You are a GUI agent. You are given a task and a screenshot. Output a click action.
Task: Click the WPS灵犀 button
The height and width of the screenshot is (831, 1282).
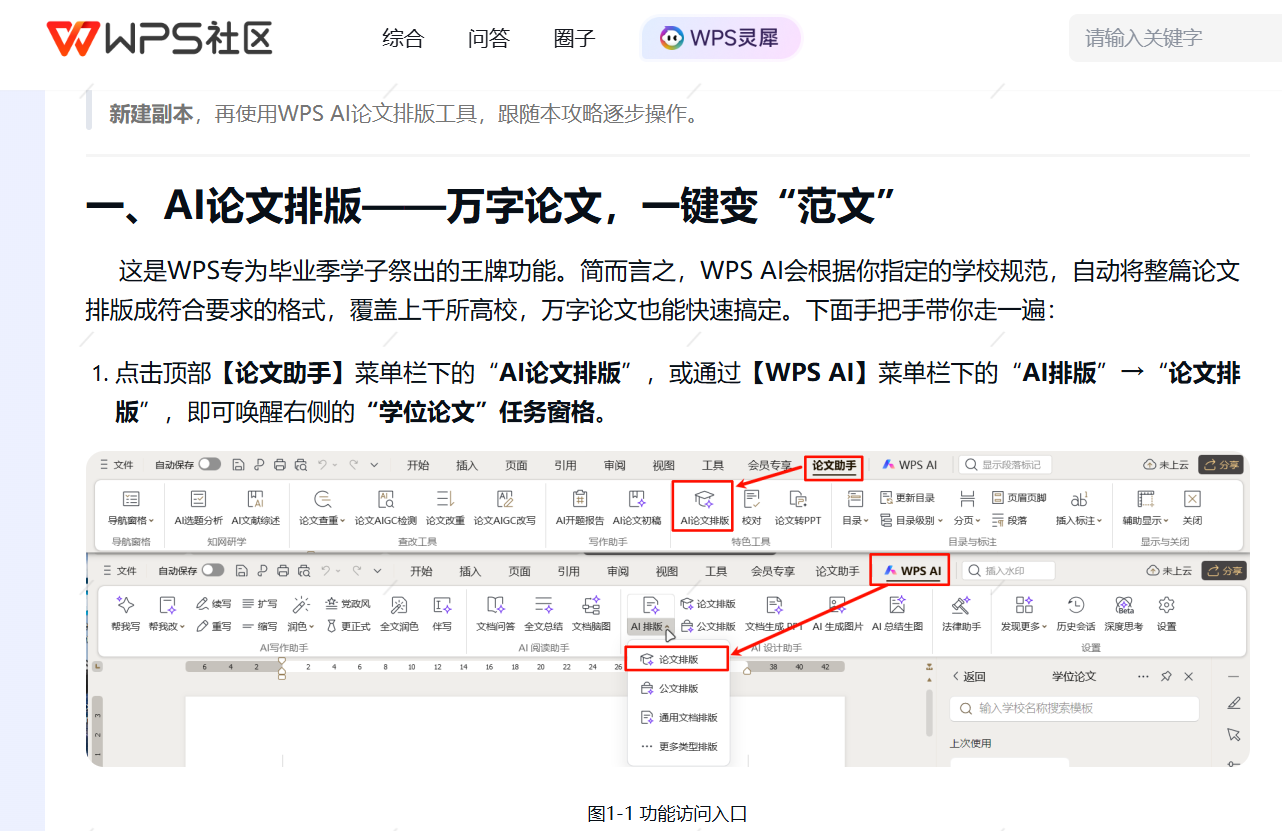[721, 38]
